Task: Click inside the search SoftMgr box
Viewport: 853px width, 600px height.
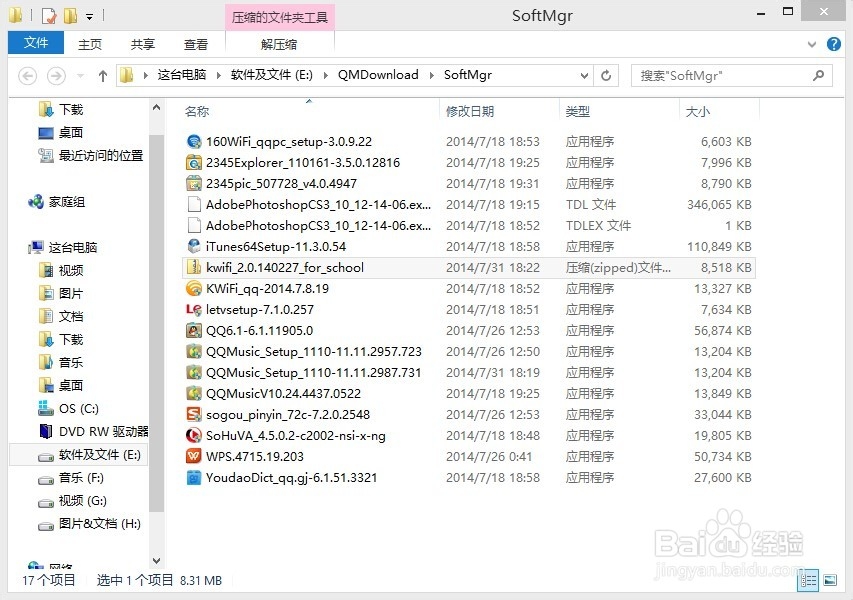Action: pos(730,75)
